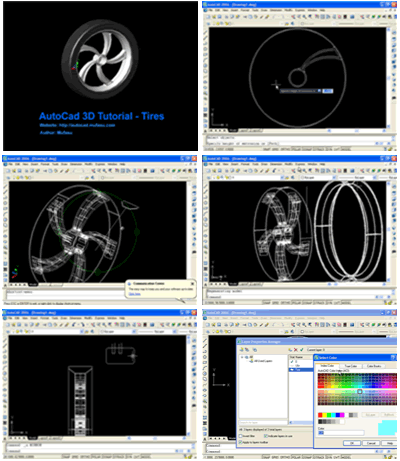
Task: Click Help in the Select Color dialog
Action: (x=389, y=443)
